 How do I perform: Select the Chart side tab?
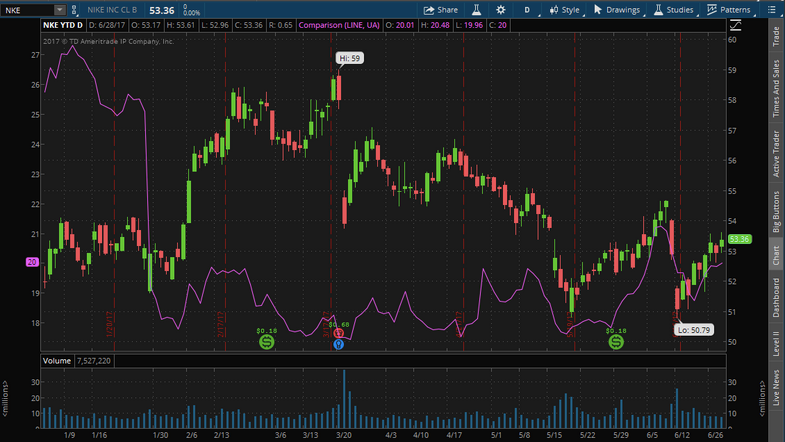pyautogui.click(x=776, y=255)
